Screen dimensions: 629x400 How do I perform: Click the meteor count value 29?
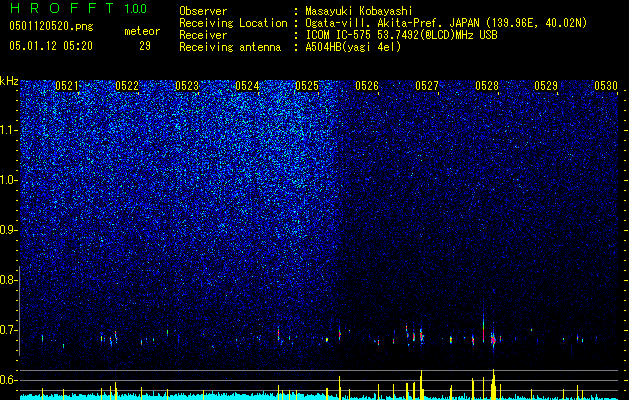coord(145,46)
